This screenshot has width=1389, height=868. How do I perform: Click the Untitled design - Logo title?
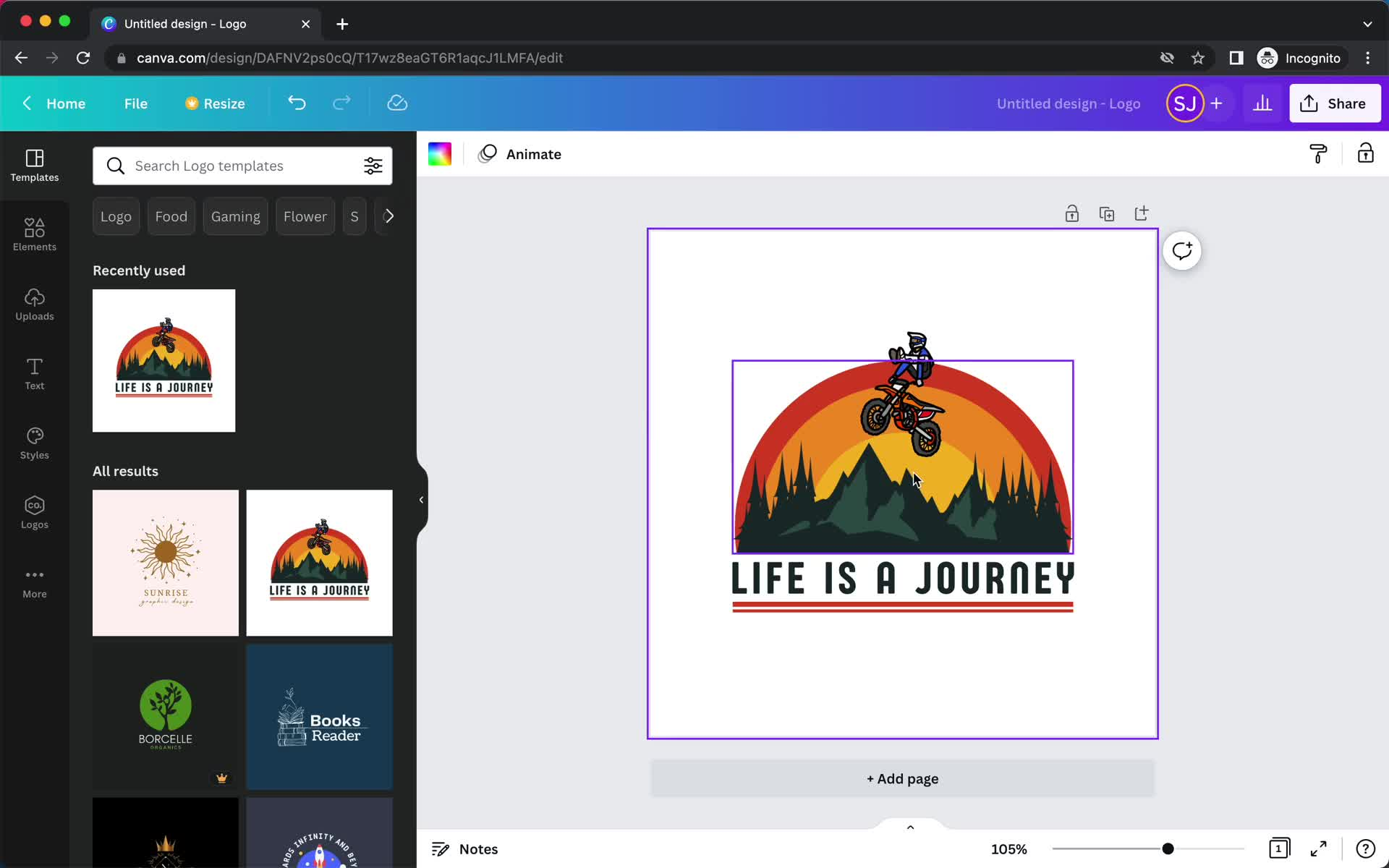pyautogui.click(x=1069, y=103)
